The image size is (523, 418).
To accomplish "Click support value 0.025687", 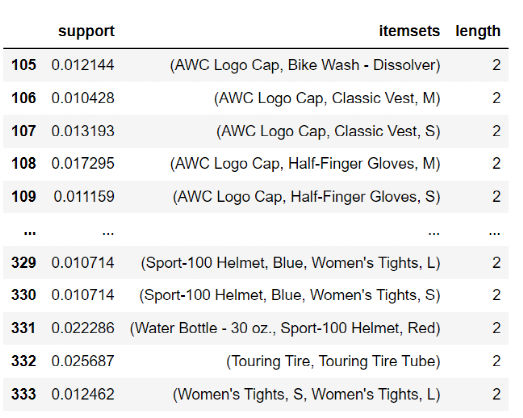I will click(83, 361).
